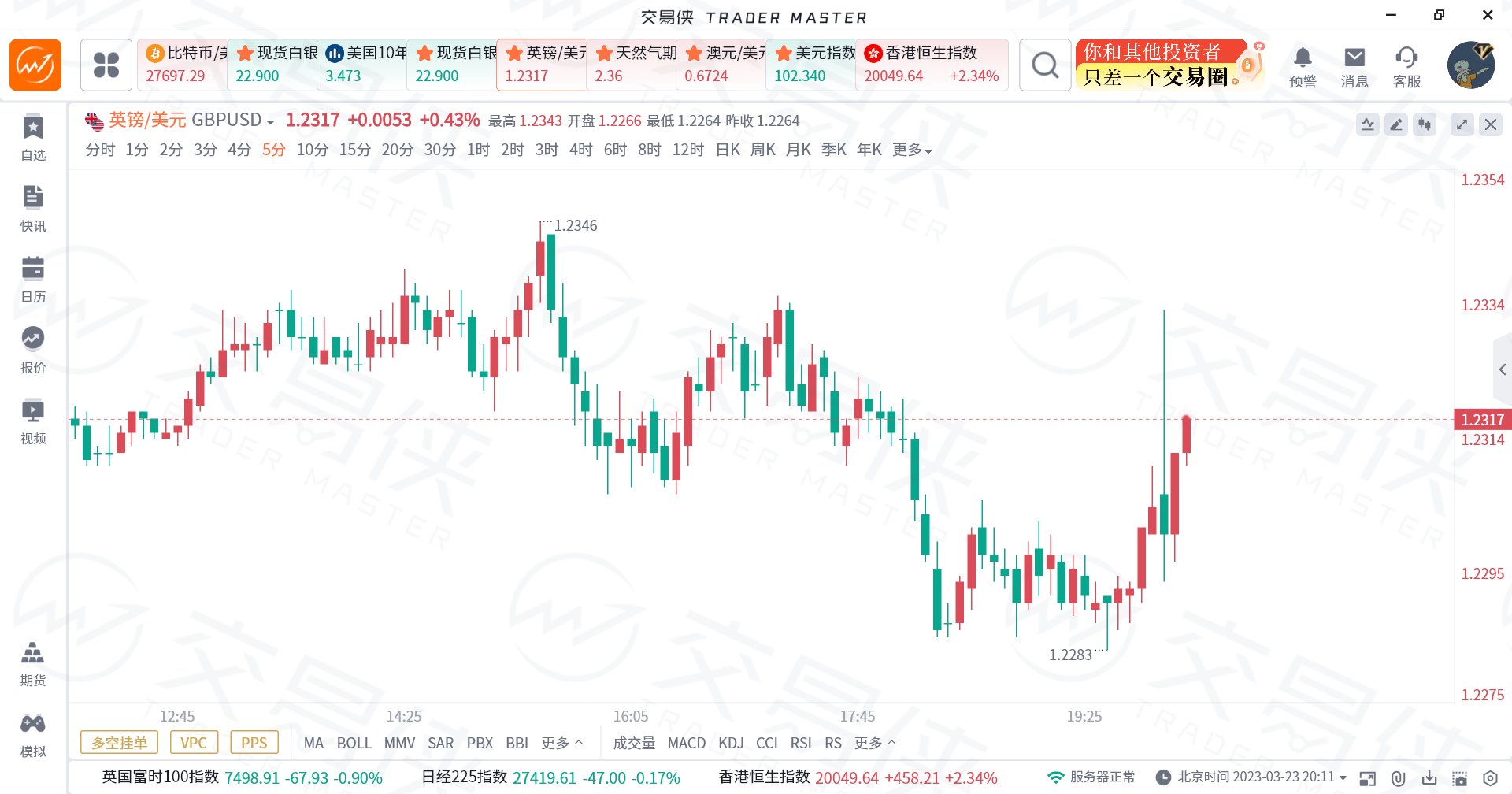The width and height of the screenshot is (1512, 794).
Task: Select the 1时 timeframe
Action: click(479, 150)
